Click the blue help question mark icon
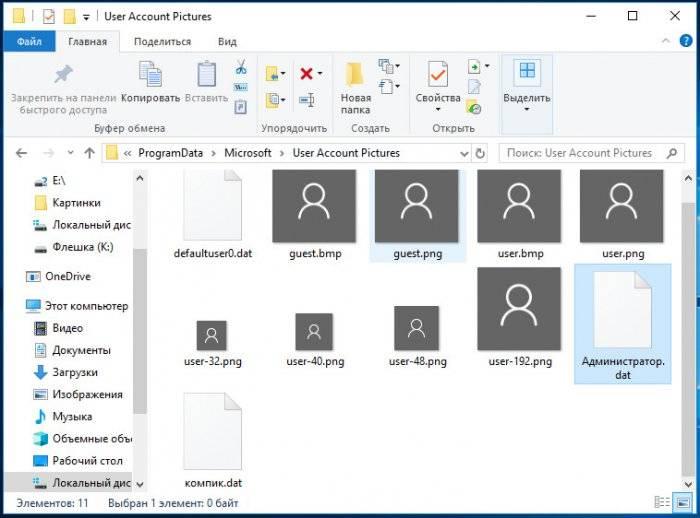 click(685, 41)
